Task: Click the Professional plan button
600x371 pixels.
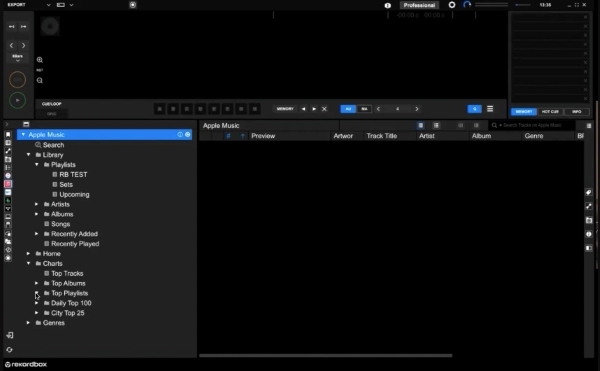Action: coord(419,5)
